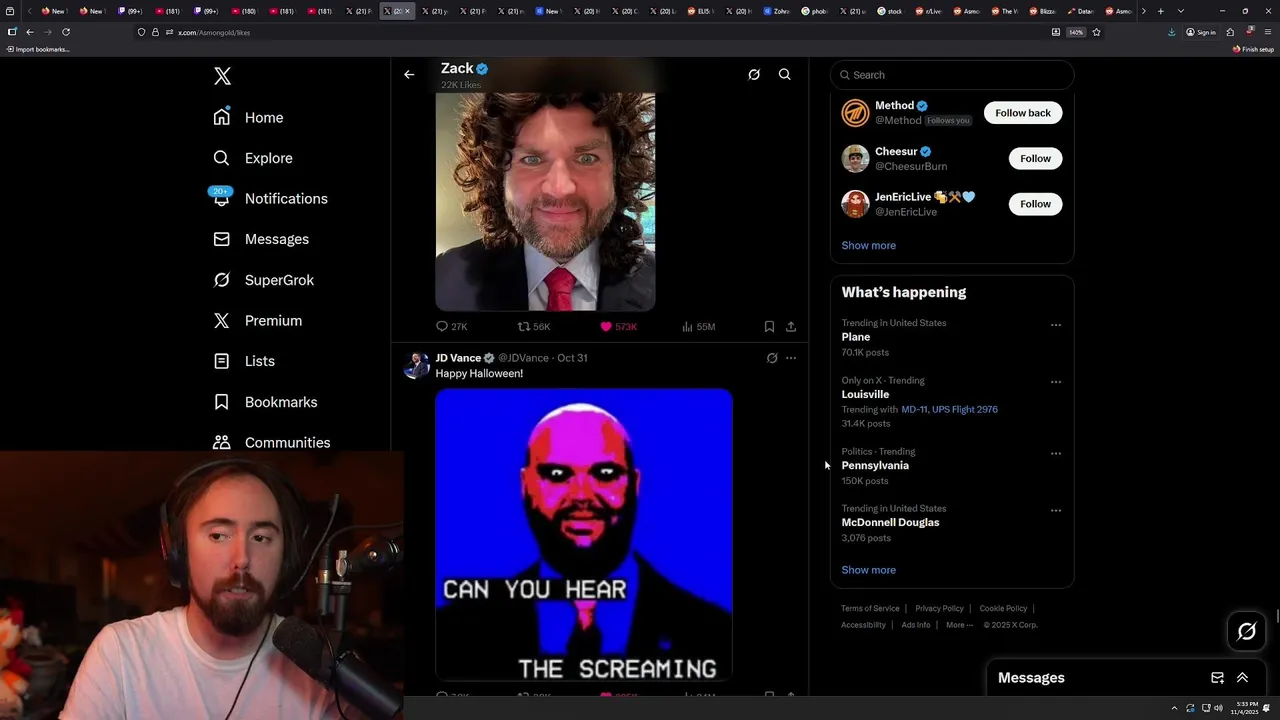
Task: Click the Search input field
Action: [952, 75]
